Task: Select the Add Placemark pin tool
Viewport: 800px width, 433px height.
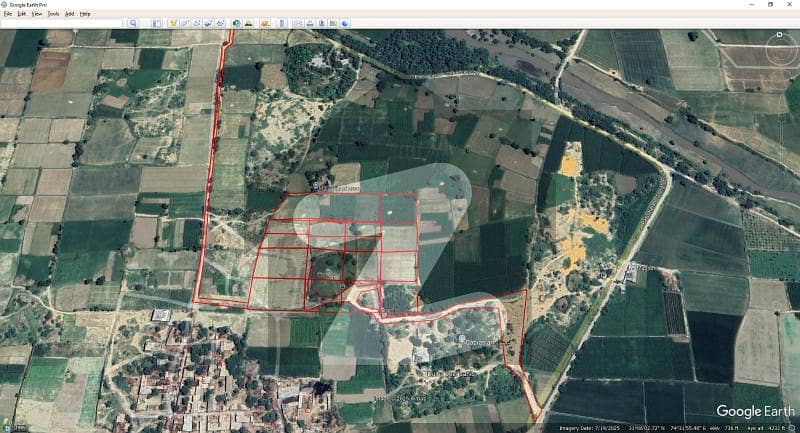Action: 173,23
